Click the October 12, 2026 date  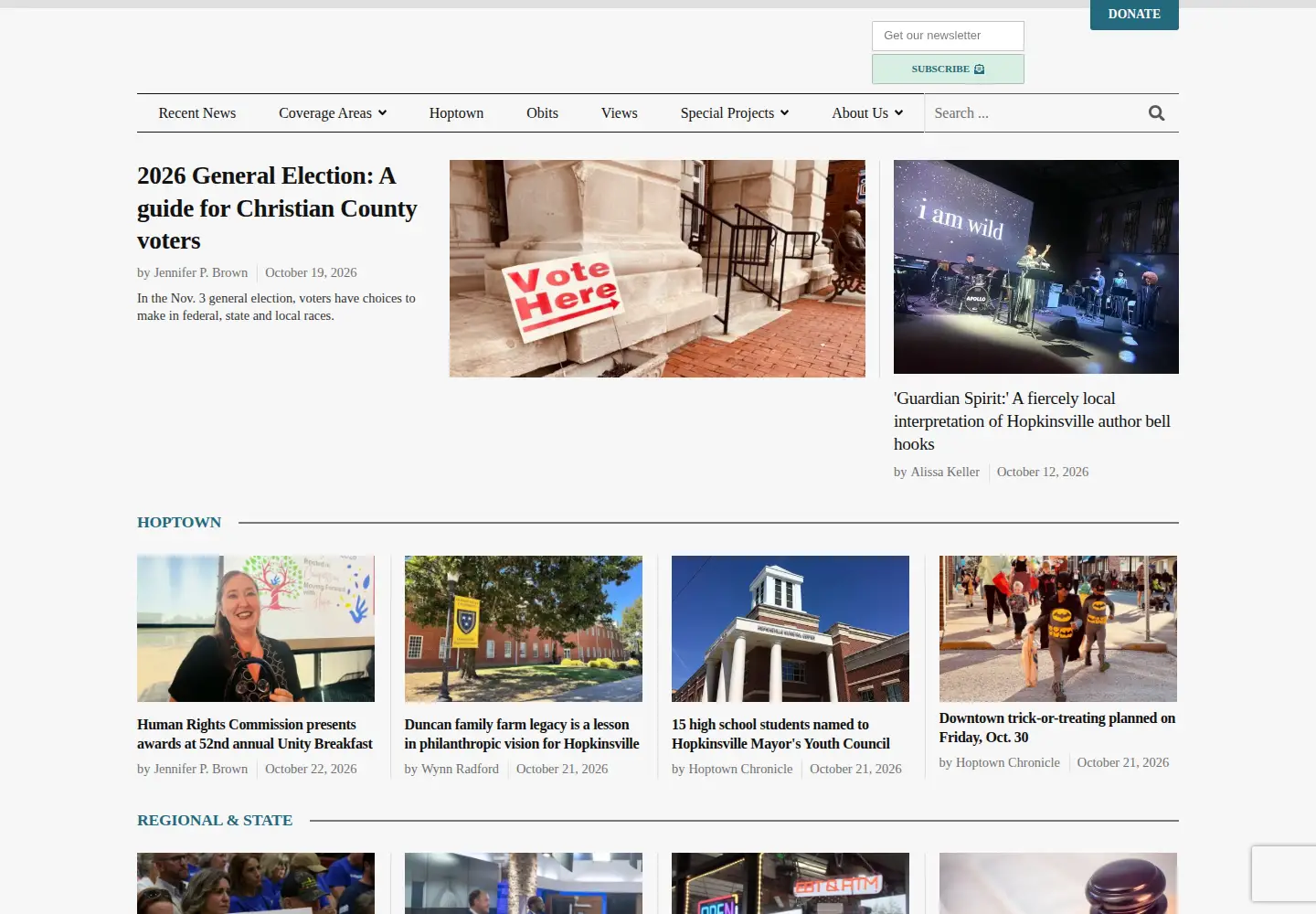point(1043,473)
